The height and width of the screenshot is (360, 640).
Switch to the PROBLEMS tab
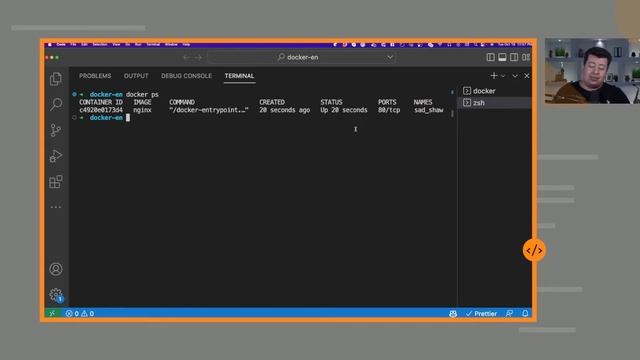pyautogui.click(x=95, y=76)
